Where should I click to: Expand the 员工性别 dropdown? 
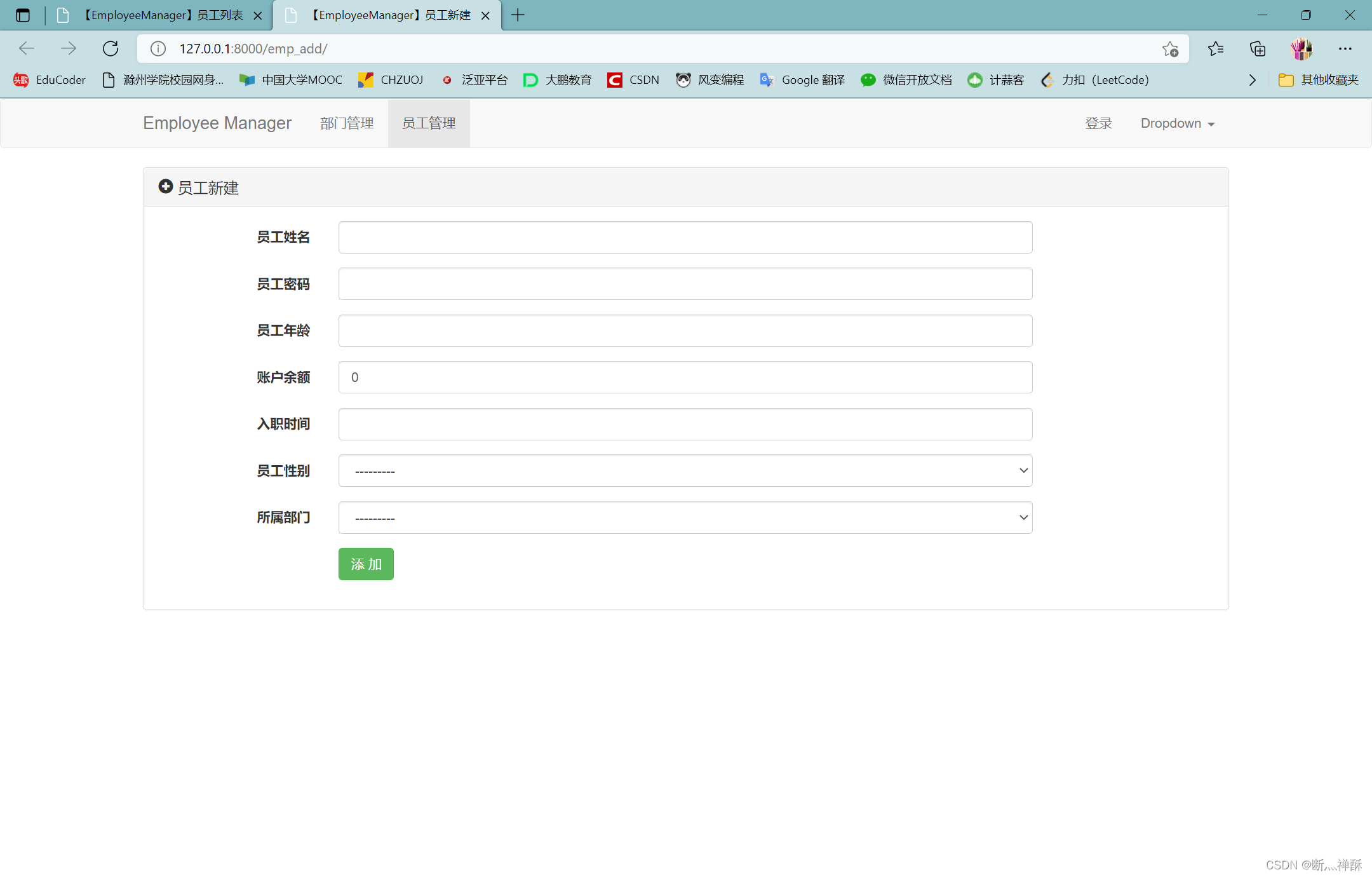(x=685, y=471)
